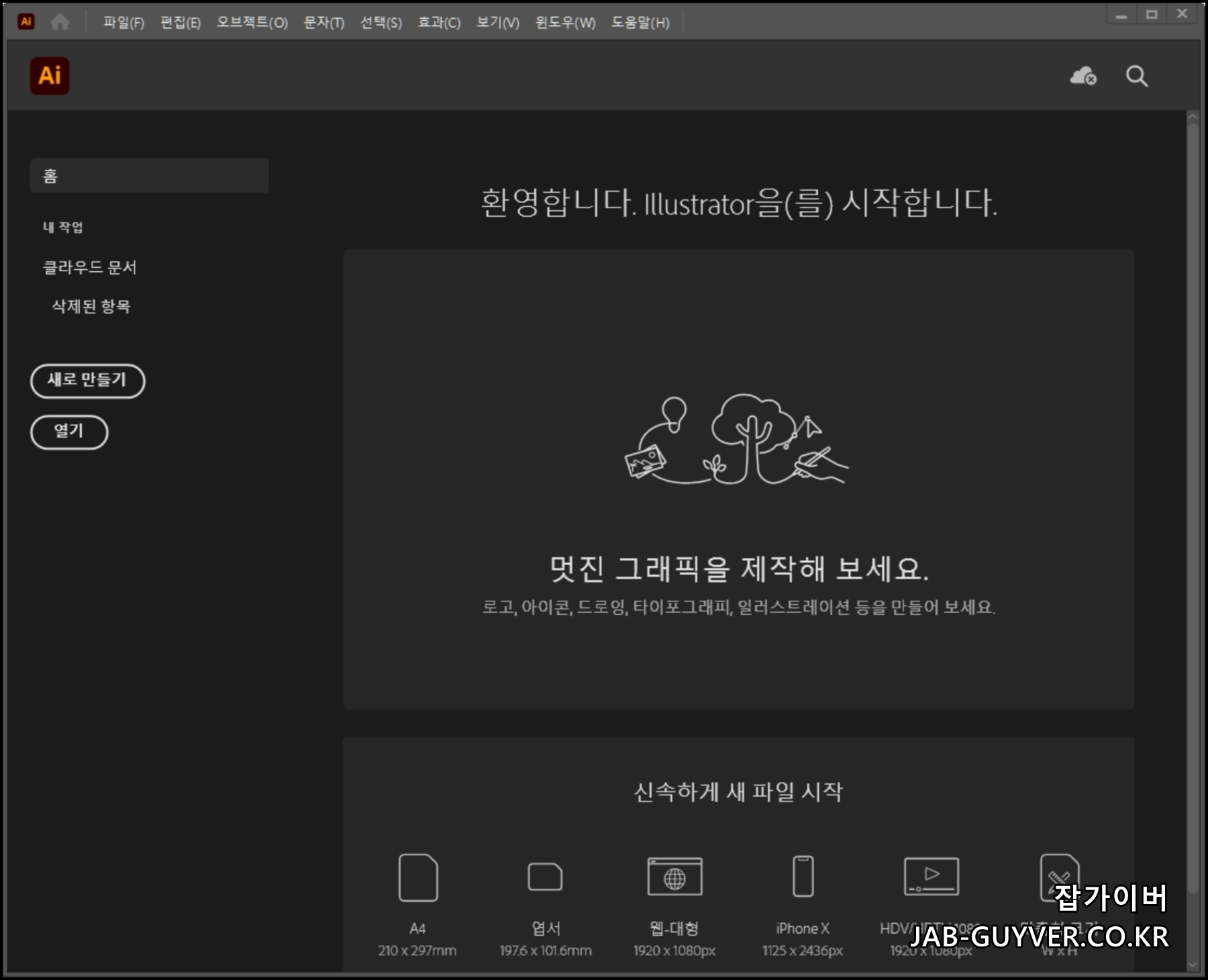Click the Illustrator Ai logo in the header
This screenshot has width=1208, height=980.
point(50,76)
